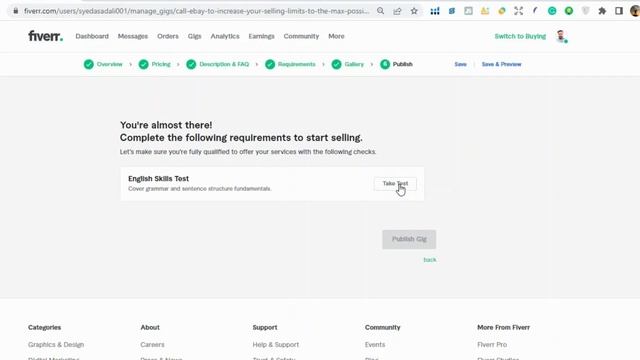Click the share page icon
640x360 pixels.
click(397, 11)
